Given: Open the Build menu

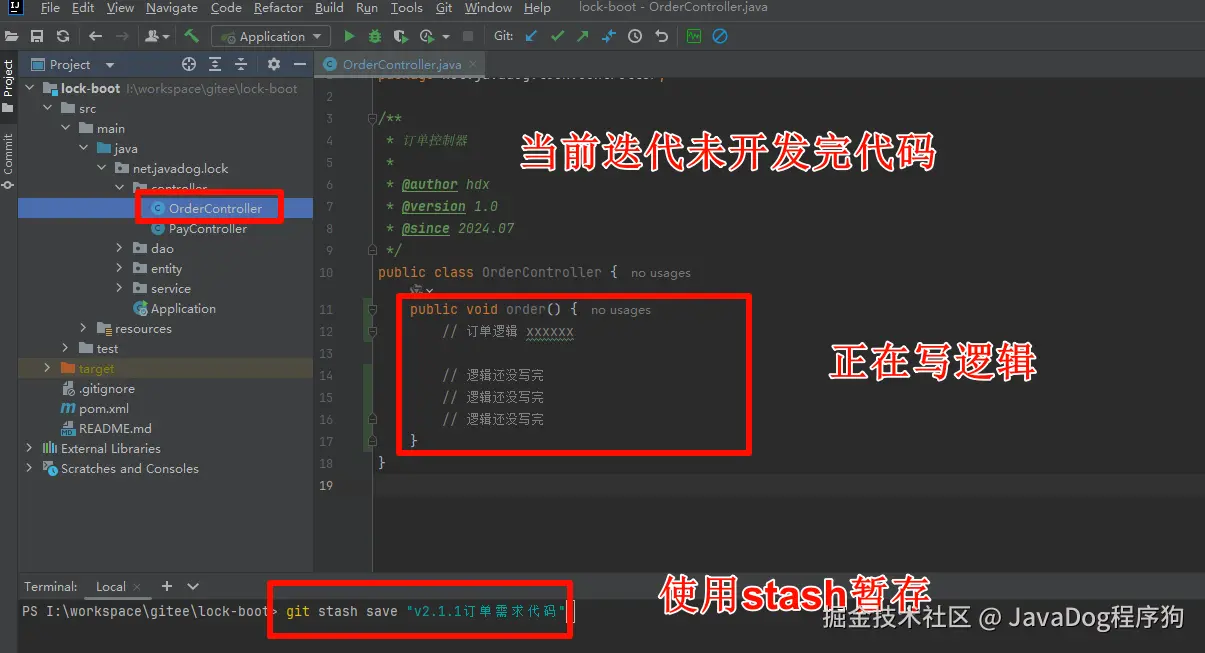Looking at the screenshot, I should [329, 8].
